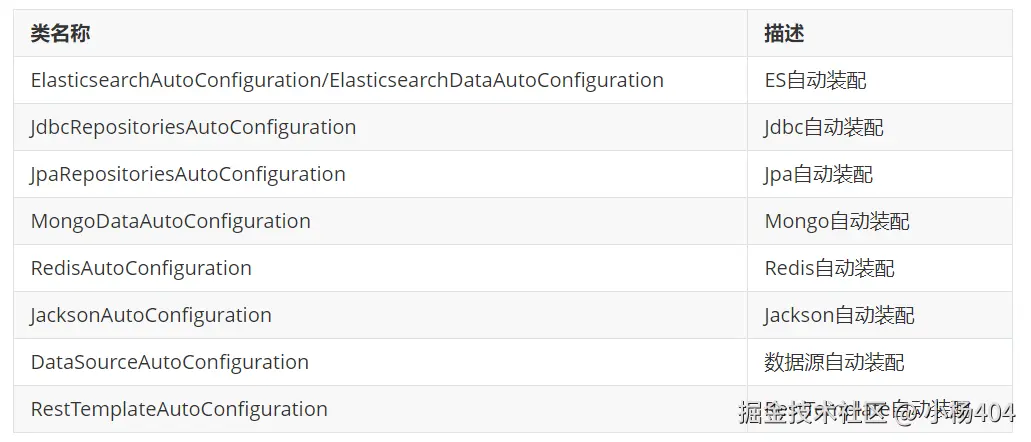Click the DataSourceAutoConfiguration class name
This screenshot has height=442, width=1031.
click(x=170, y=362)
